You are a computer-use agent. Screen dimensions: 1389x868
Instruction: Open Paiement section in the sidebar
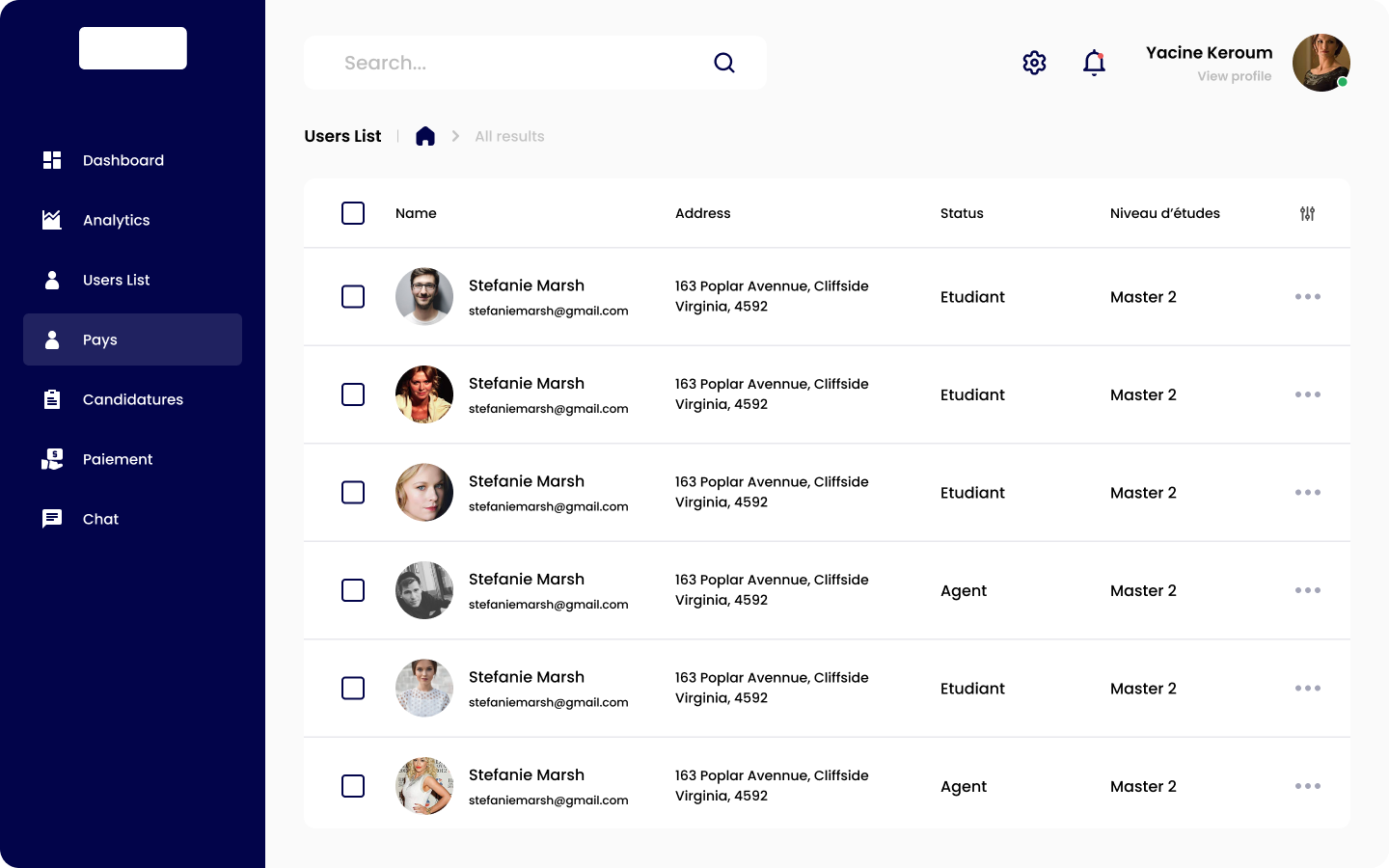point(118,459)
